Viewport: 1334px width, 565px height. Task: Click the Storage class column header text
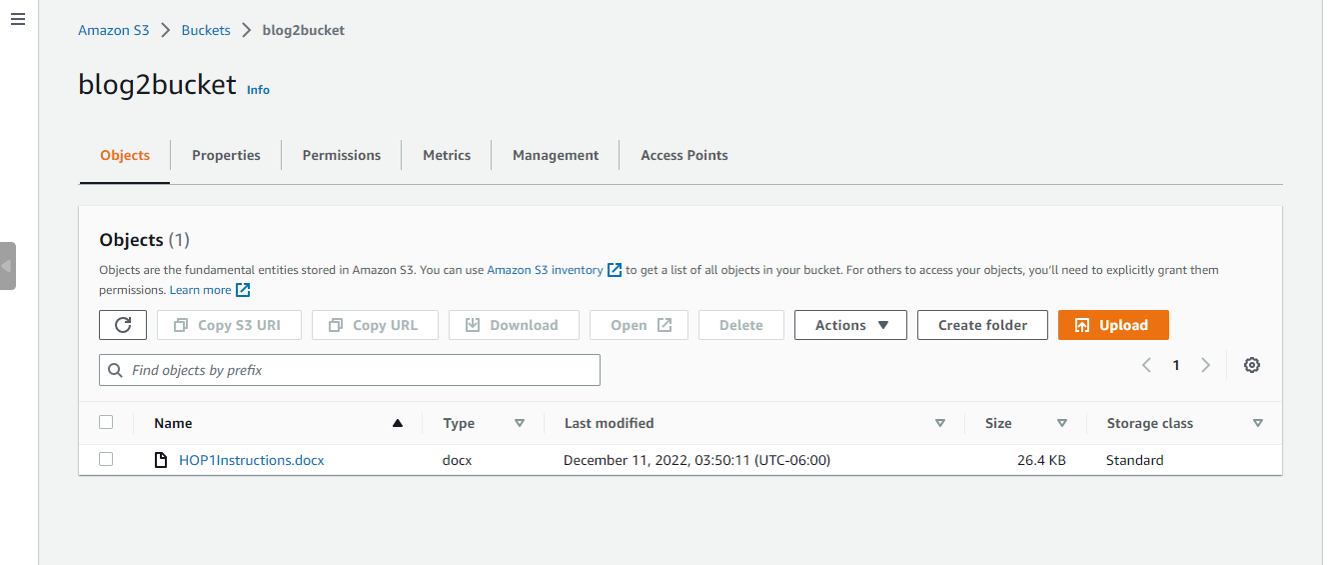pos(1150,423)
